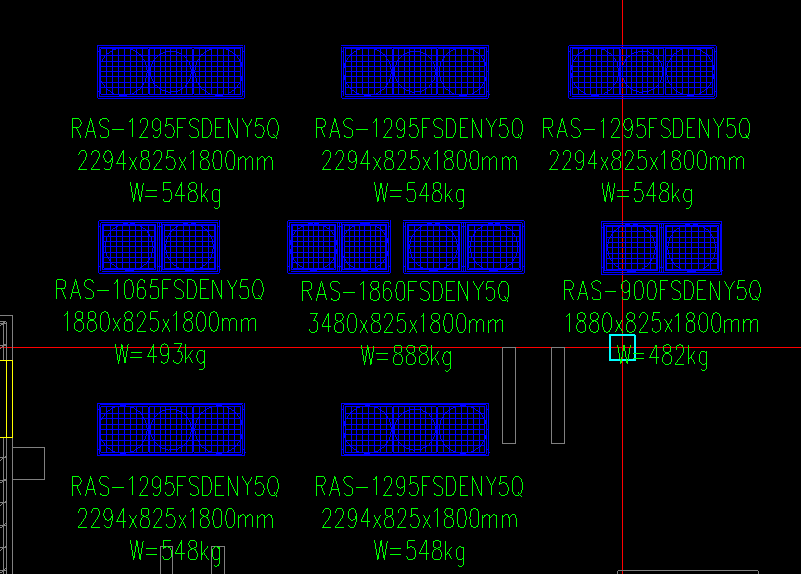Select the tall gray rectangle nearest W=482kg
The height and width of the screenshot is (574, 801).
558,395
